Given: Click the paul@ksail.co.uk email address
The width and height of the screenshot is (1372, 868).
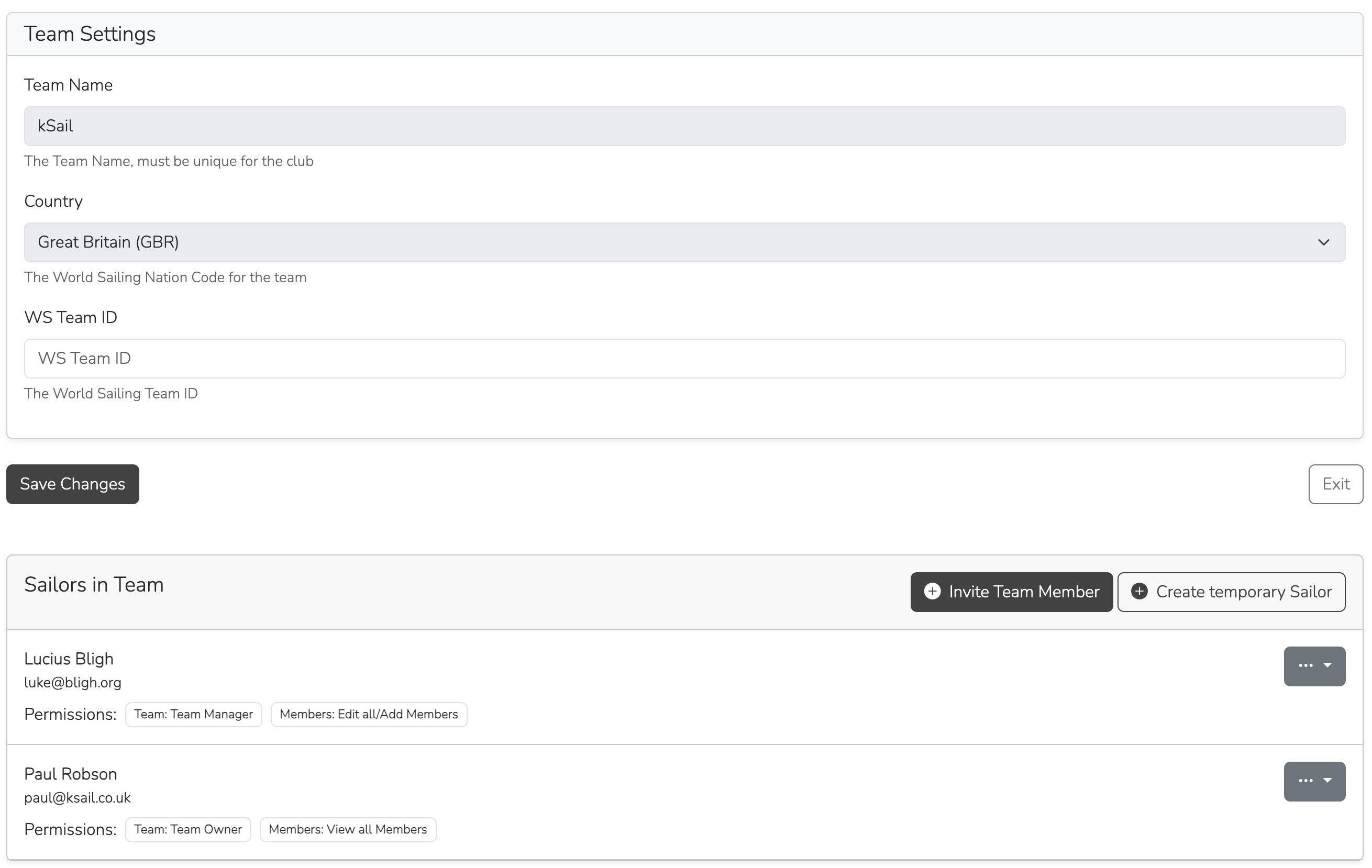Looking at the screenshot, I should (x=78, y=797).
